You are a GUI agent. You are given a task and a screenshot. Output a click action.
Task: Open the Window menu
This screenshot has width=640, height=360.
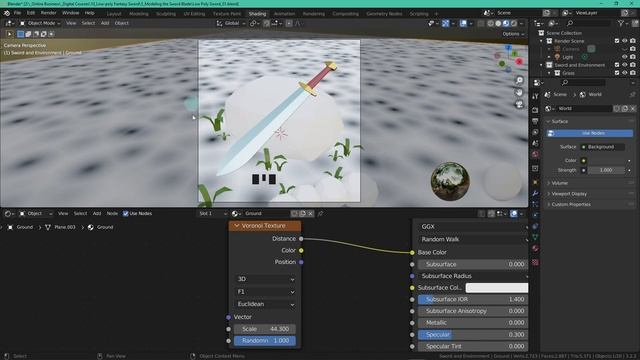tap(70, 13)
